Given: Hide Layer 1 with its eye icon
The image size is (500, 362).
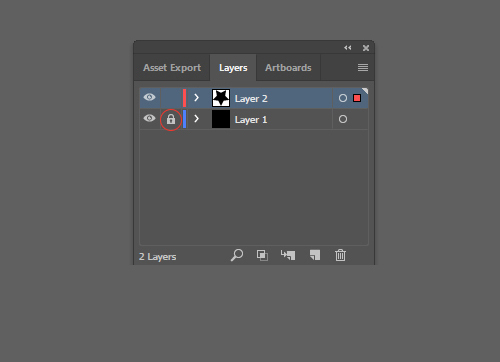Looking at the screenshot, I should click(x=149, y=118).
